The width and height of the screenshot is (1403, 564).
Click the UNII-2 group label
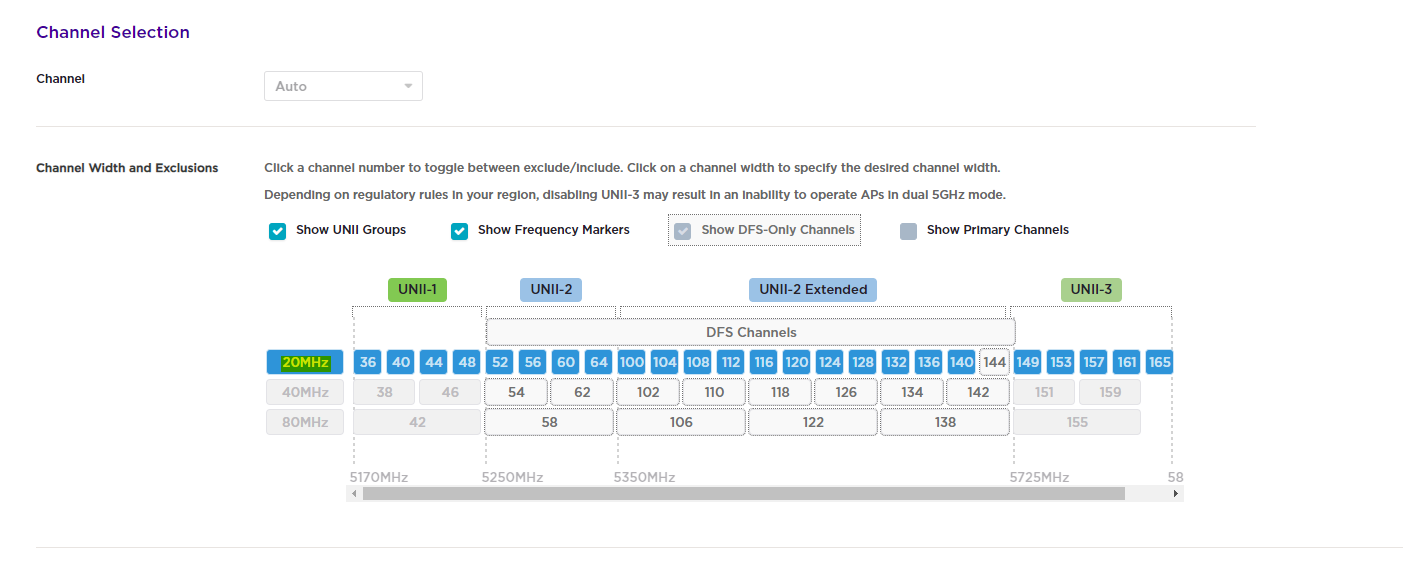click(551, 290)
